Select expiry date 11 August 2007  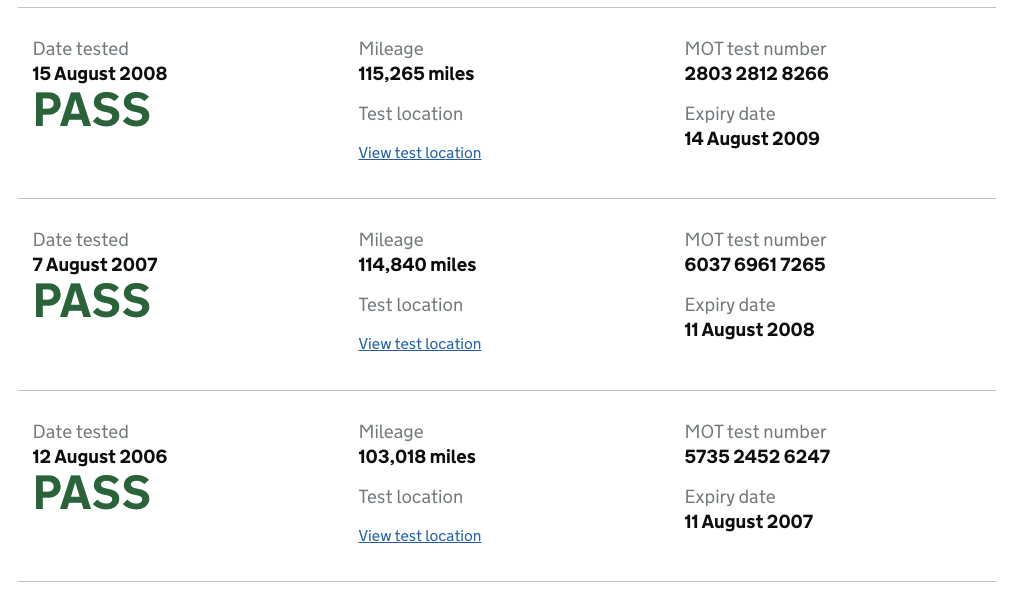click(748, 522)
